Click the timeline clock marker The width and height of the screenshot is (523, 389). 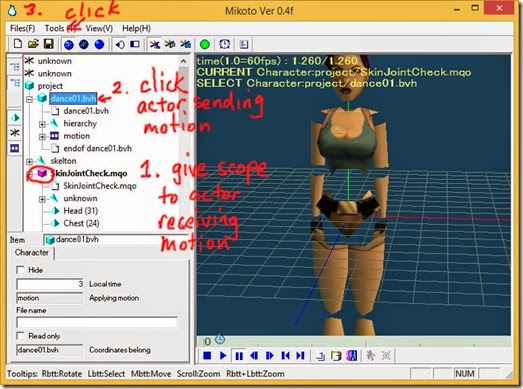[219, 340]
